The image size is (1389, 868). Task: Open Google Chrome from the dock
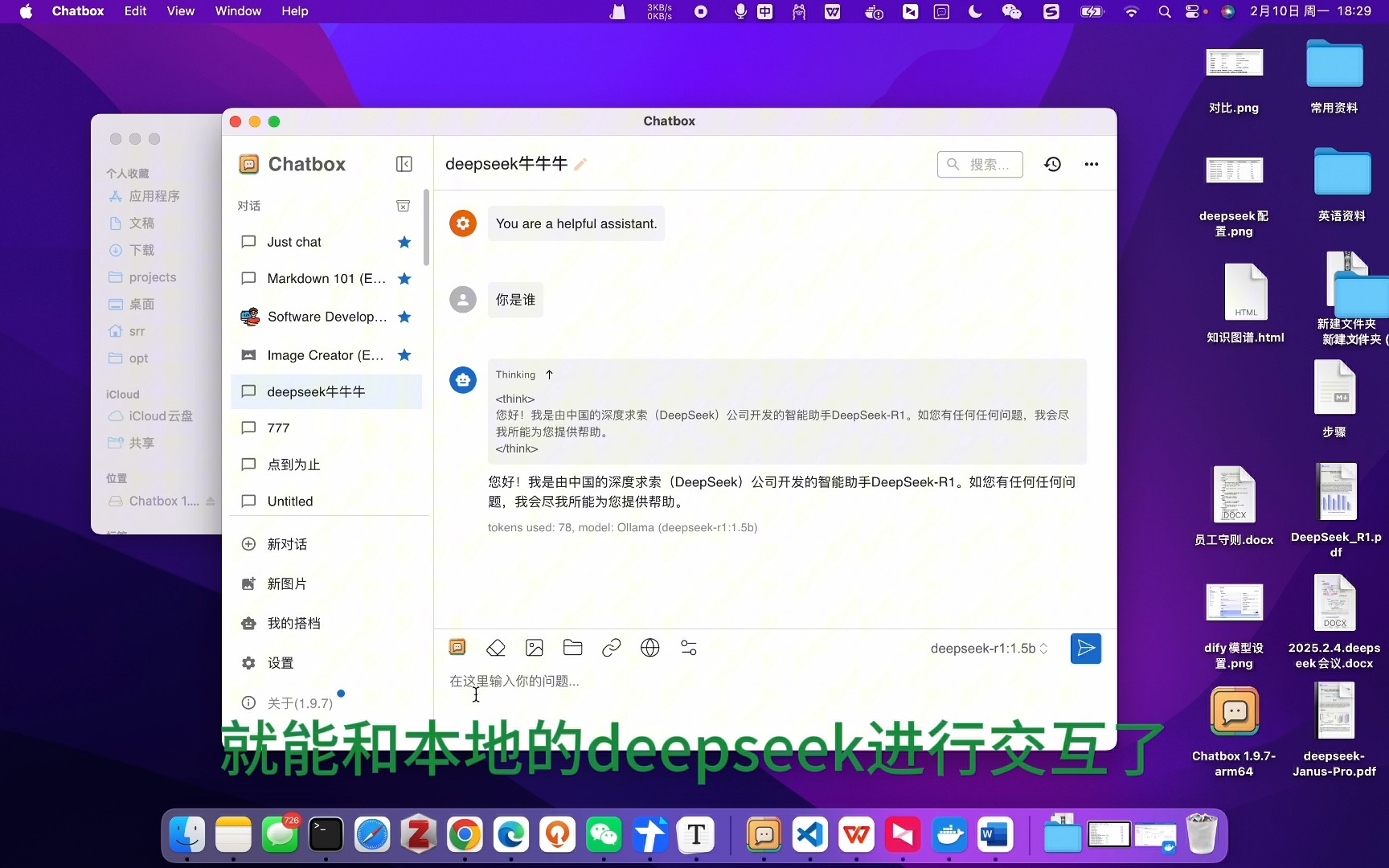click(465, 835)
